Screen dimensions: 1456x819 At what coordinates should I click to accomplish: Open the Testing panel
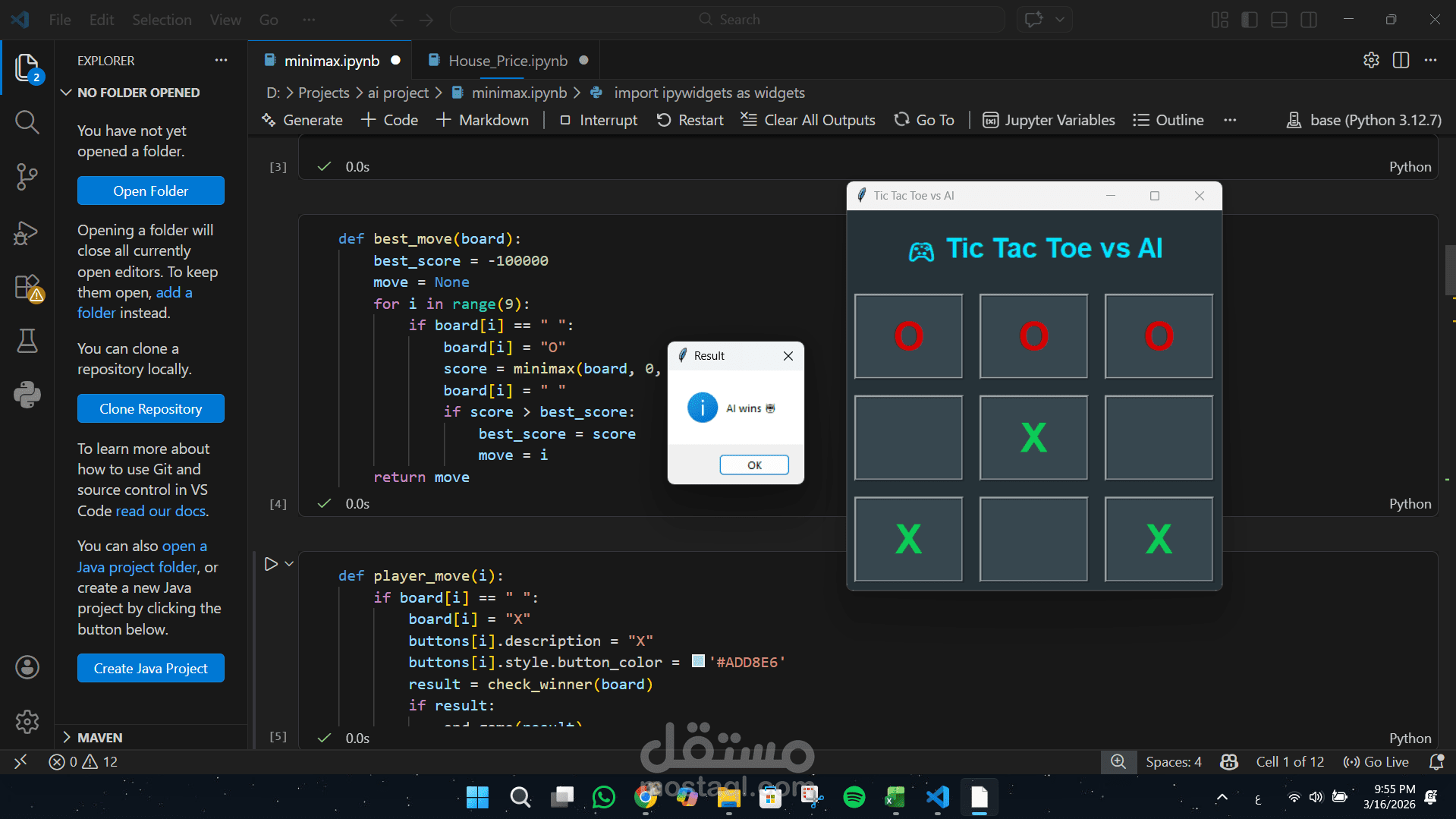click(27, 341)
